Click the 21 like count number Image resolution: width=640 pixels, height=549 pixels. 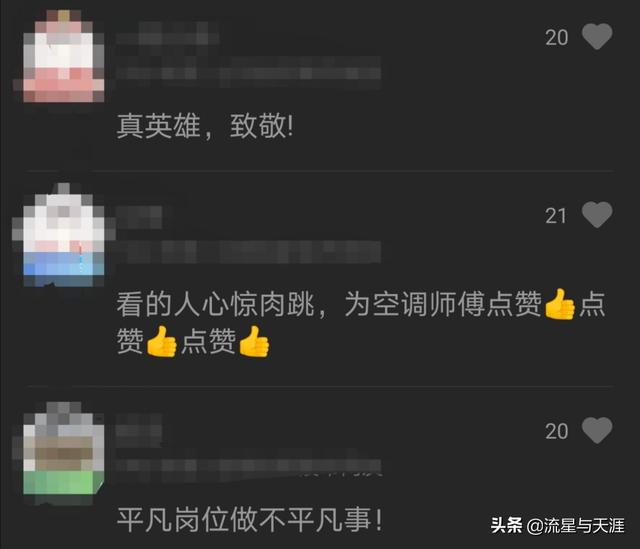556,216
